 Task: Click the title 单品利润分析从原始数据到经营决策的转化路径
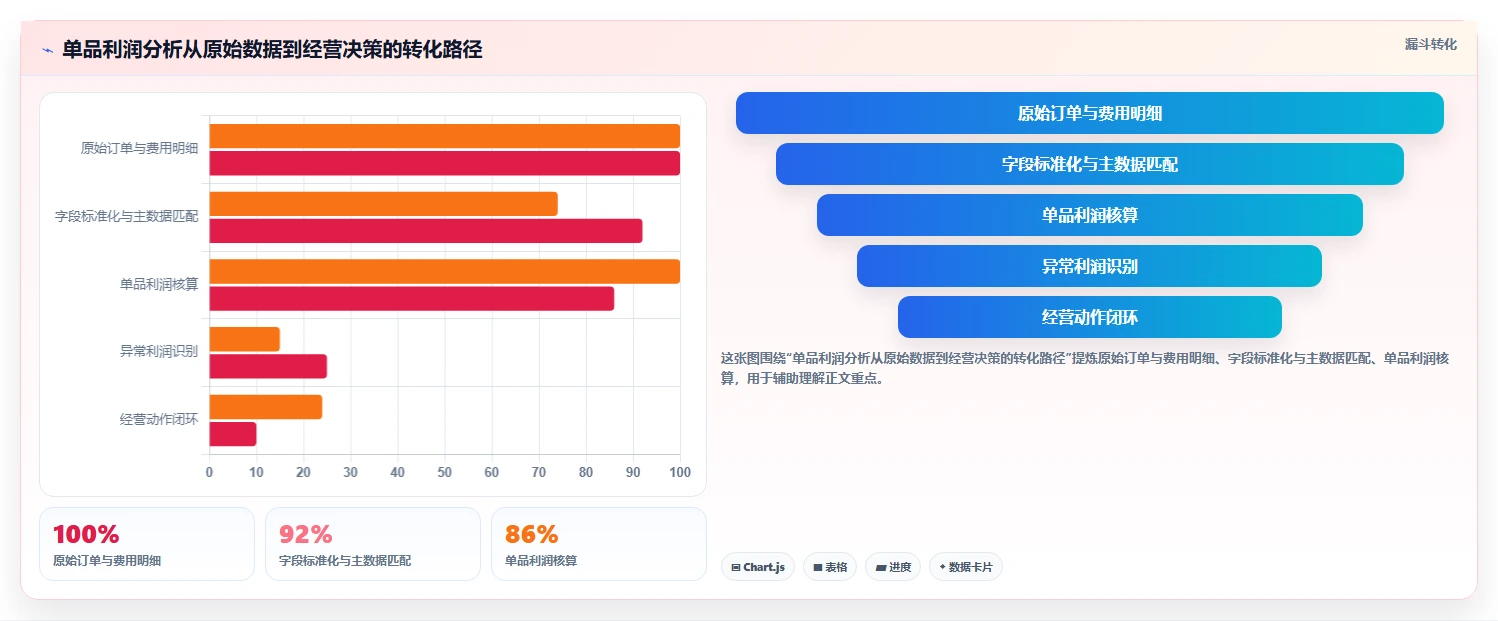(272, 49)
